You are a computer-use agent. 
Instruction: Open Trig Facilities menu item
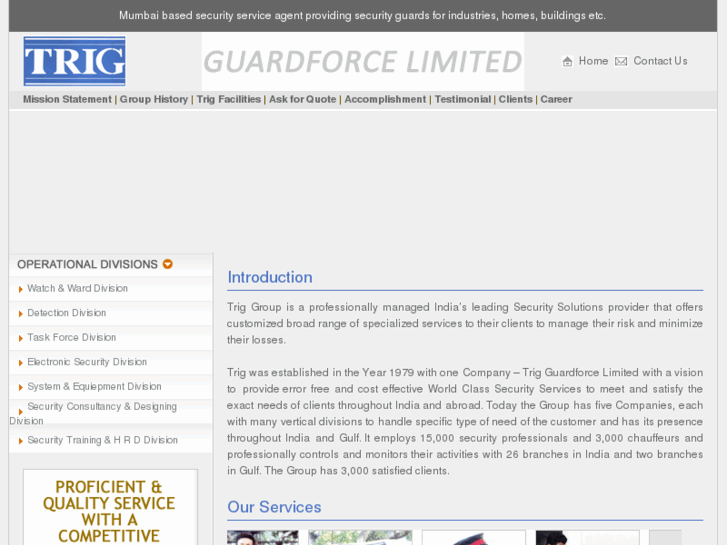tap(229, 99)
